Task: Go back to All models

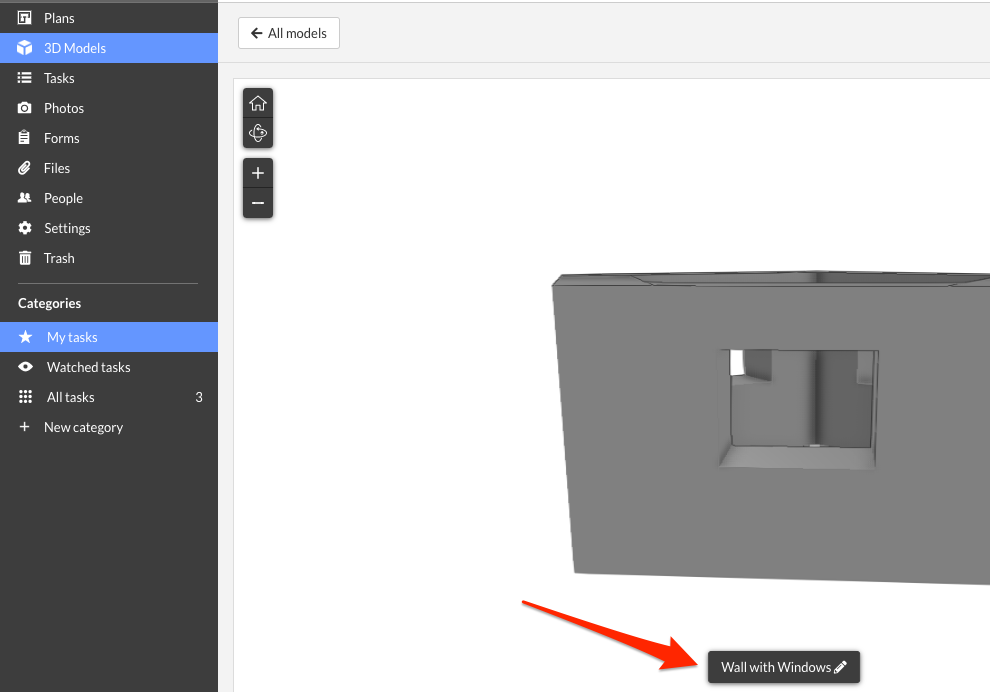Action: pyautogui.click(x=289, y=33)
